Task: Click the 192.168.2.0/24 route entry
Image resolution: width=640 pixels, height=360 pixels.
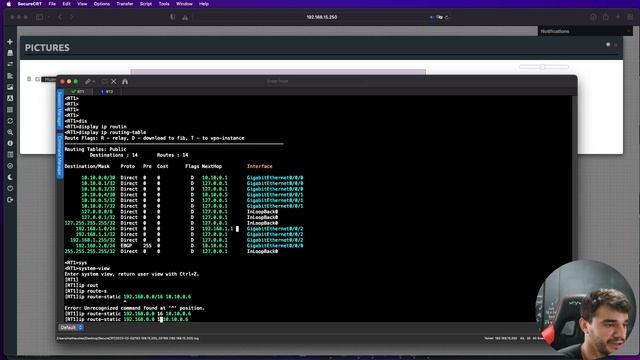Action: [x=95, y=246]
